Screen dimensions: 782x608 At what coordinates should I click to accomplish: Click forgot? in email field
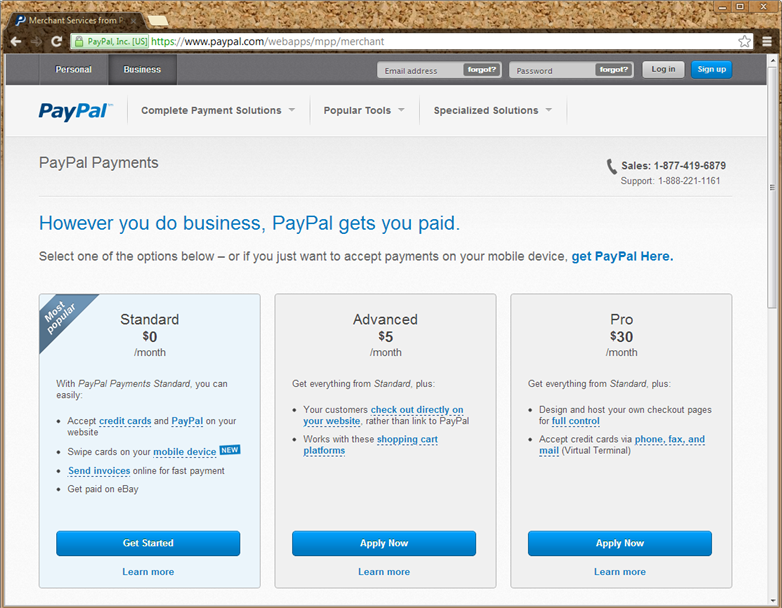pyautogui.click(x=481, y=70)
